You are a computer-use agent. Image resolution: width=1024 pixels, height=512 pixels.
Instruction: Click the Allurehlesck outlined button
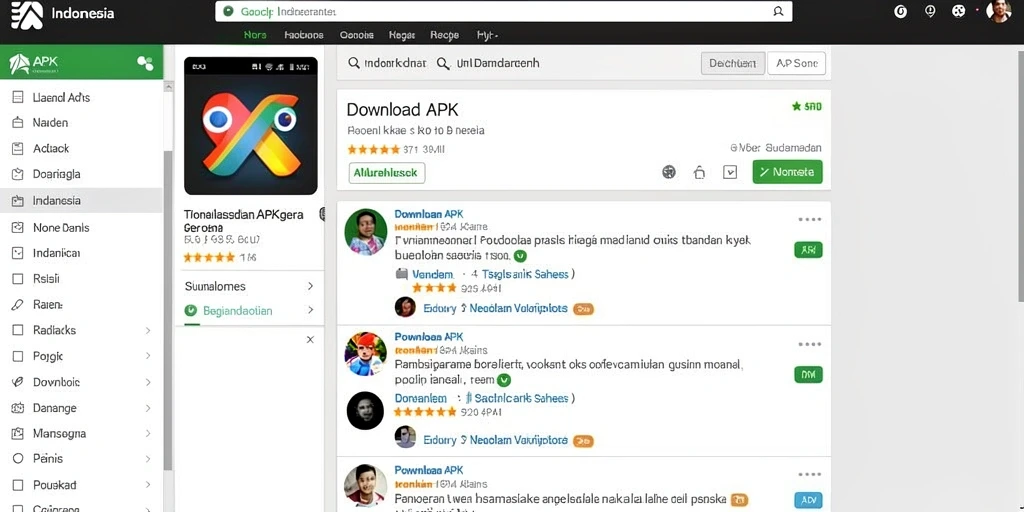387,172
